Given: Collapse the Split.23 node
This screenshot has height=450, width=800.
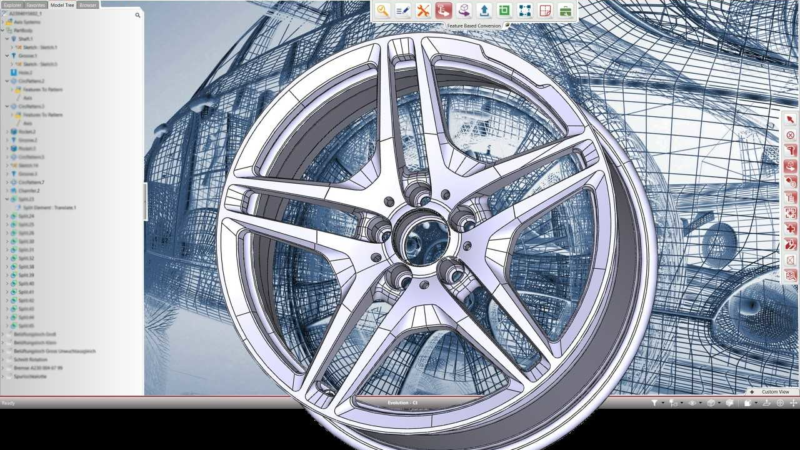Looking at the screenshot, I should click(x=7, y=199).
